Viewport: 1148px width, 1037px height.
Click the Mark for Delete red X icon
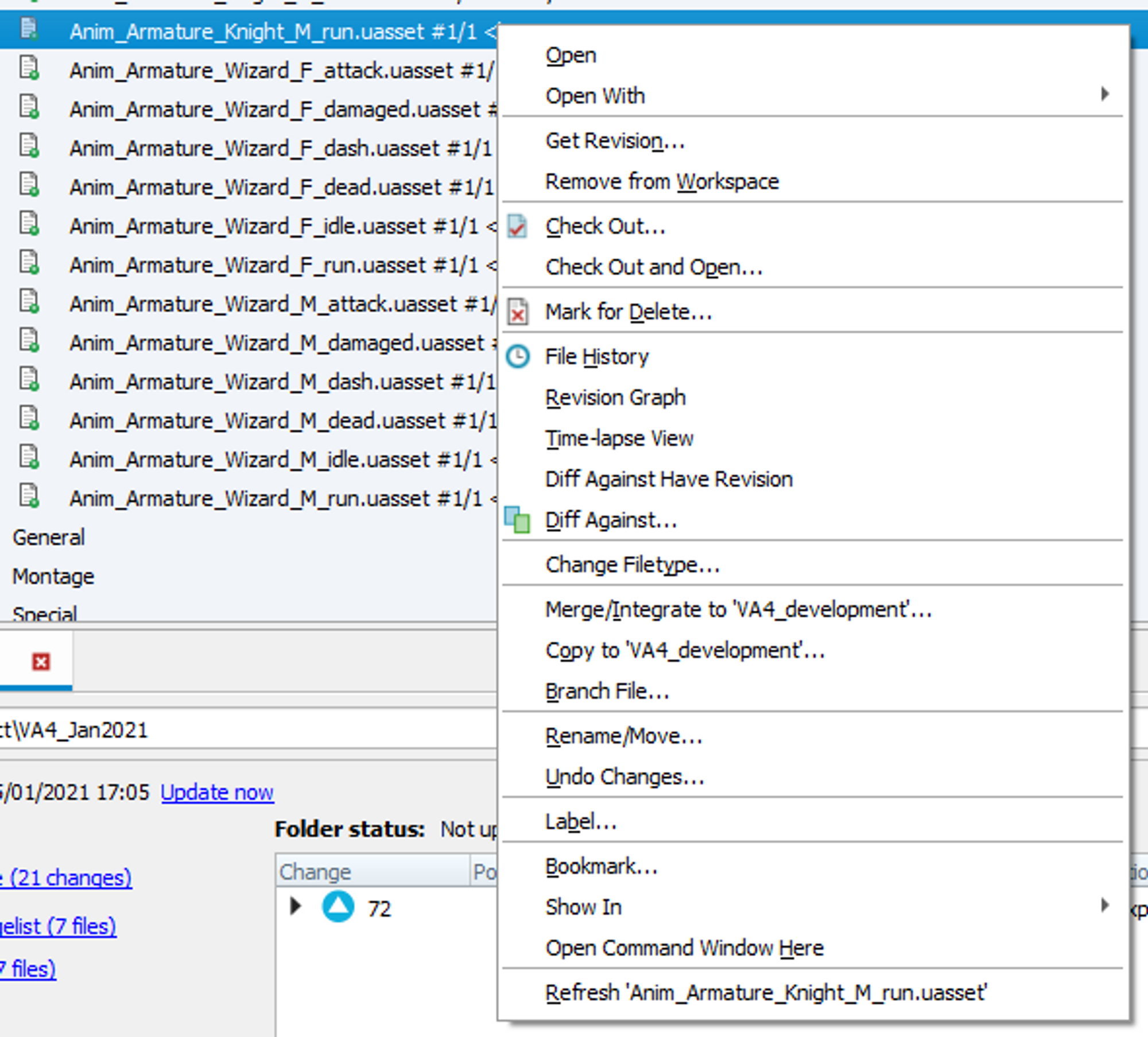pos(517,312)
